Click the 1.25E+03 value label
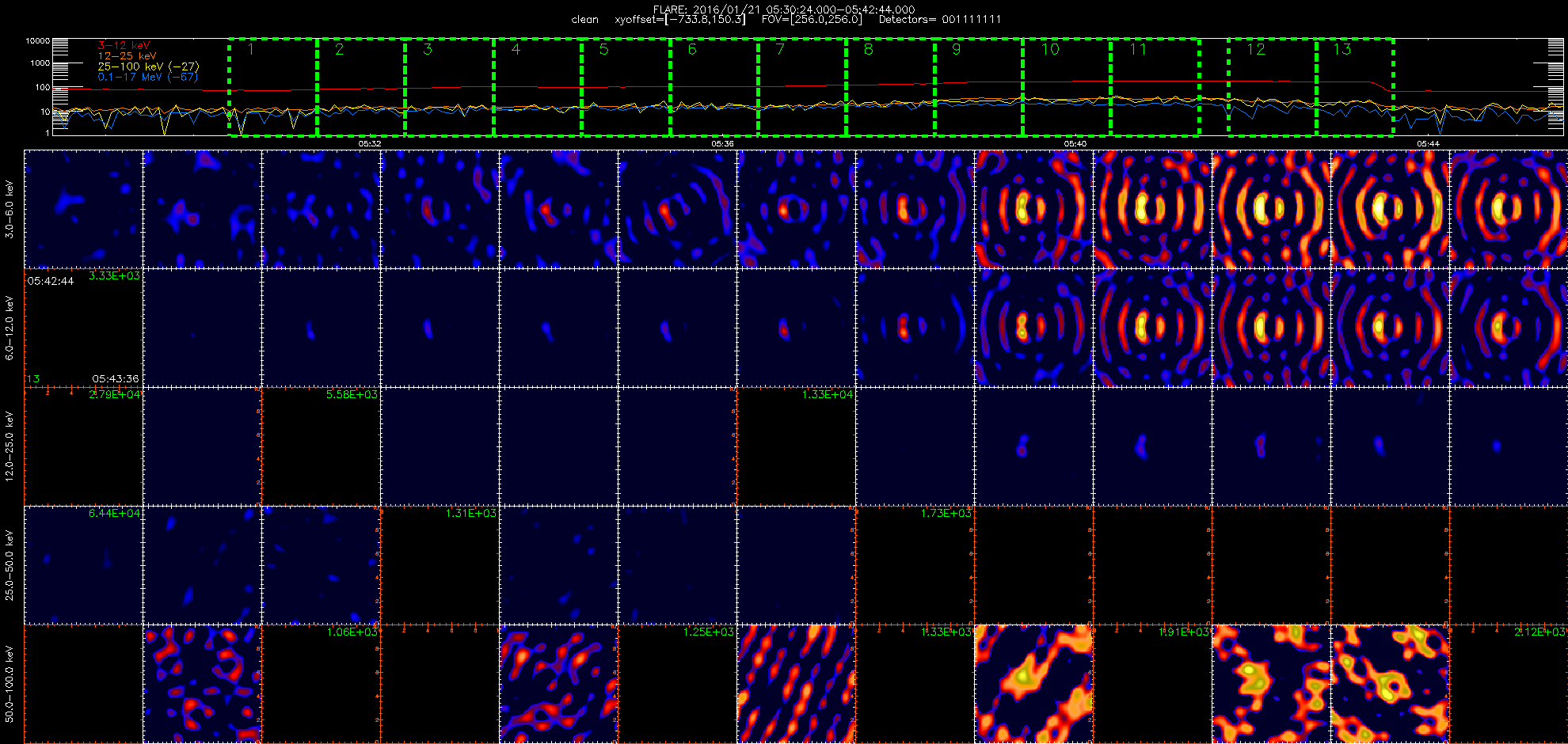Screen dimensions: 1568x744 coord(709,632)
